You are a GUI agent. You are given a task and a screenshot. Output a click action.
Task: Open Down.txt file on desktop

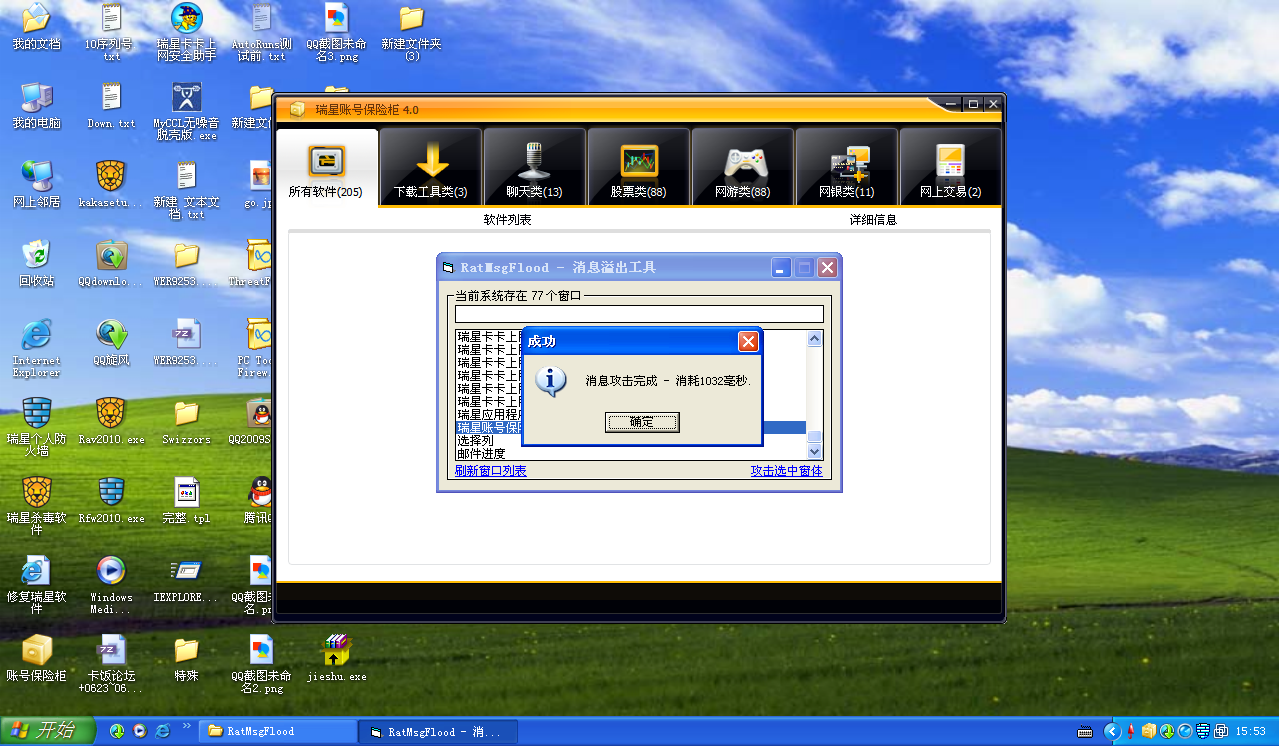click(111, 105)
